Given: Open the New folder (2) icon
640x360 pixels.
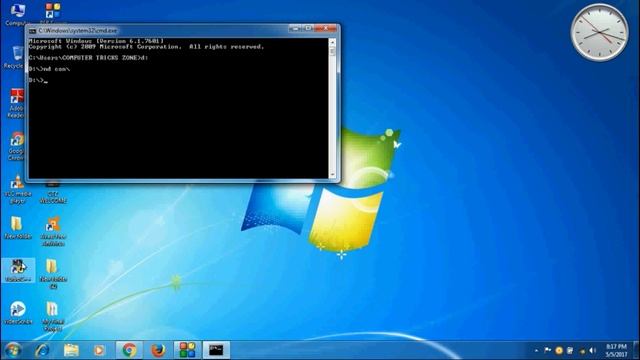Looking at the screenshot, I should 53,273.
